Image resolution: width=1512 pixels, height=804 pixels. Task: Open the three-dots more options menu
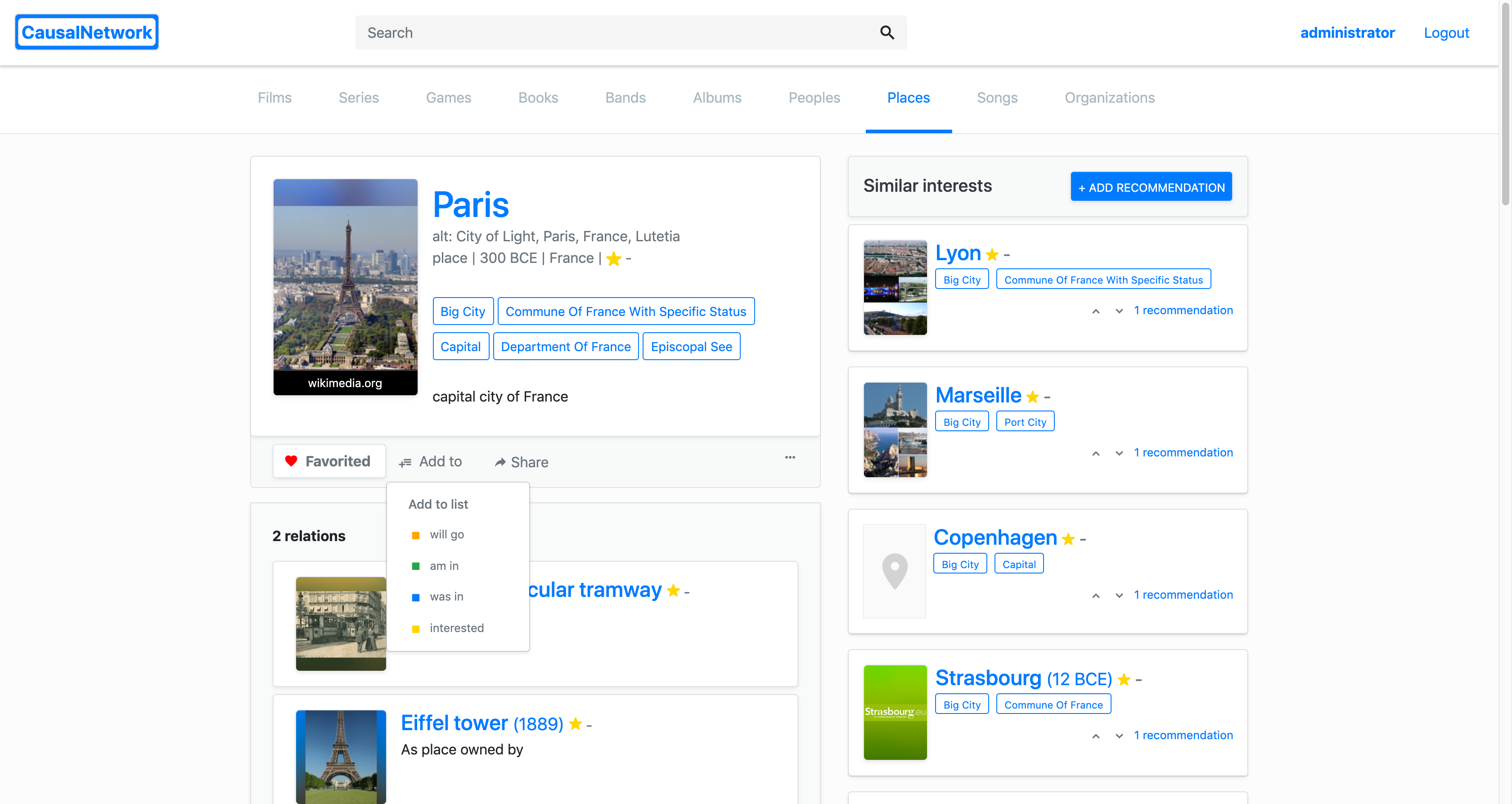[x=789, y=457]
